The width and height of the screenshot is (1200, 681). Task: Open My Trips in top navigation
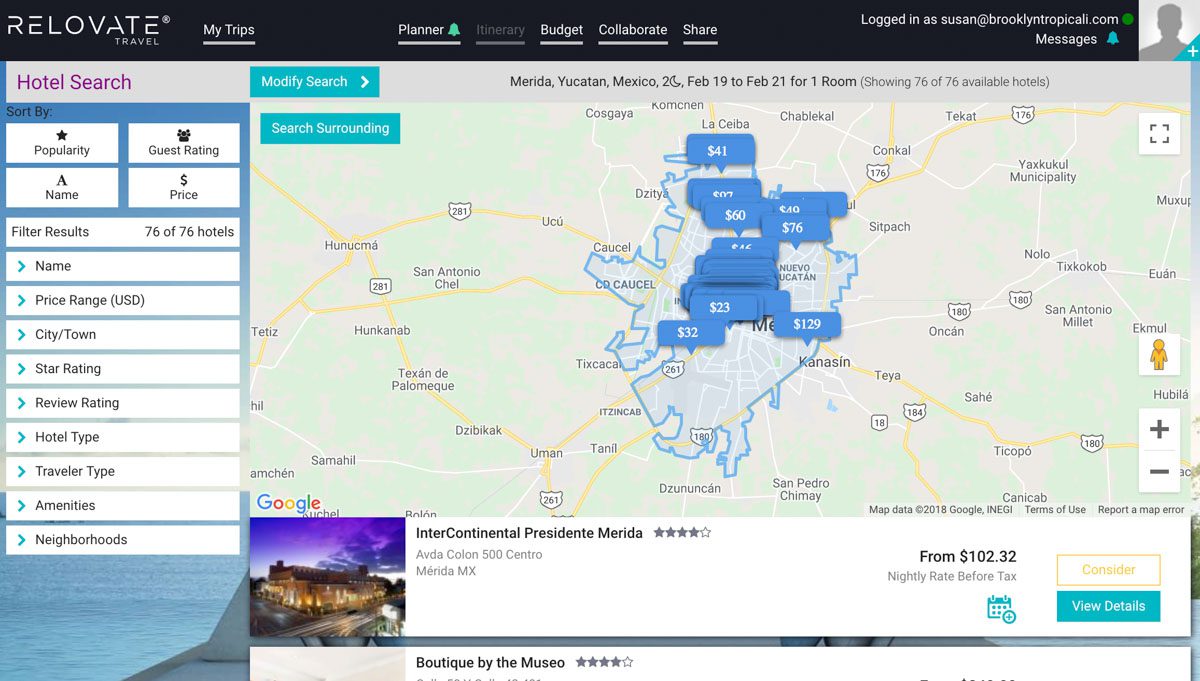point(229,30)
